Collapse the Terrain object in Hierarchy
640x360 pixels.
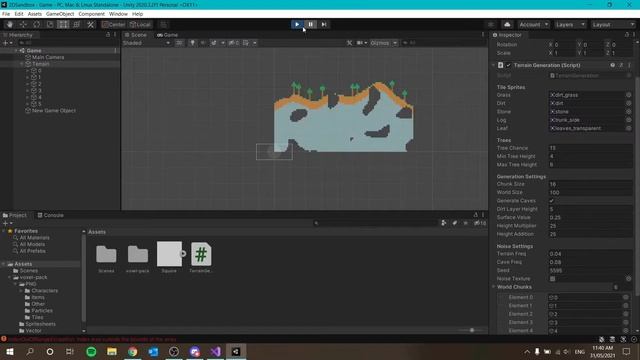[x=22, y=64]
